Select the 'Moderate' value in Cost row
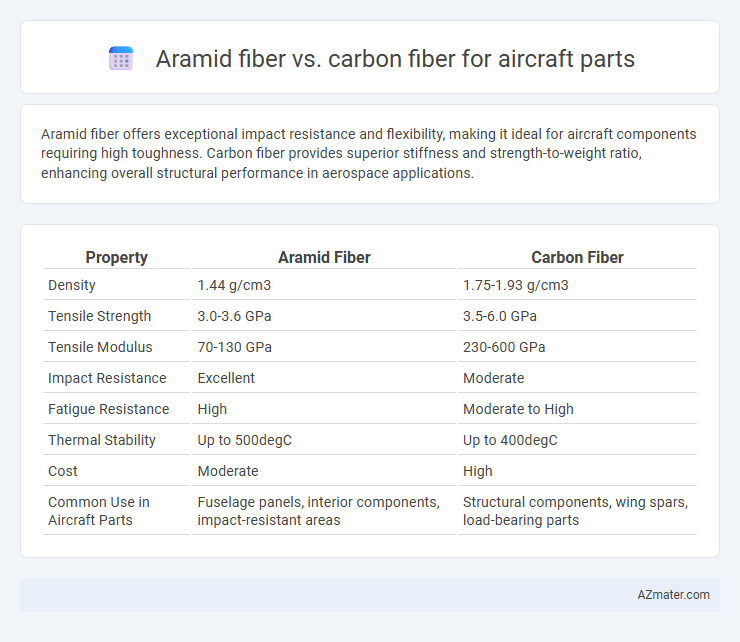The width and height of the screenshot is (740, 642). click(228, 471)
